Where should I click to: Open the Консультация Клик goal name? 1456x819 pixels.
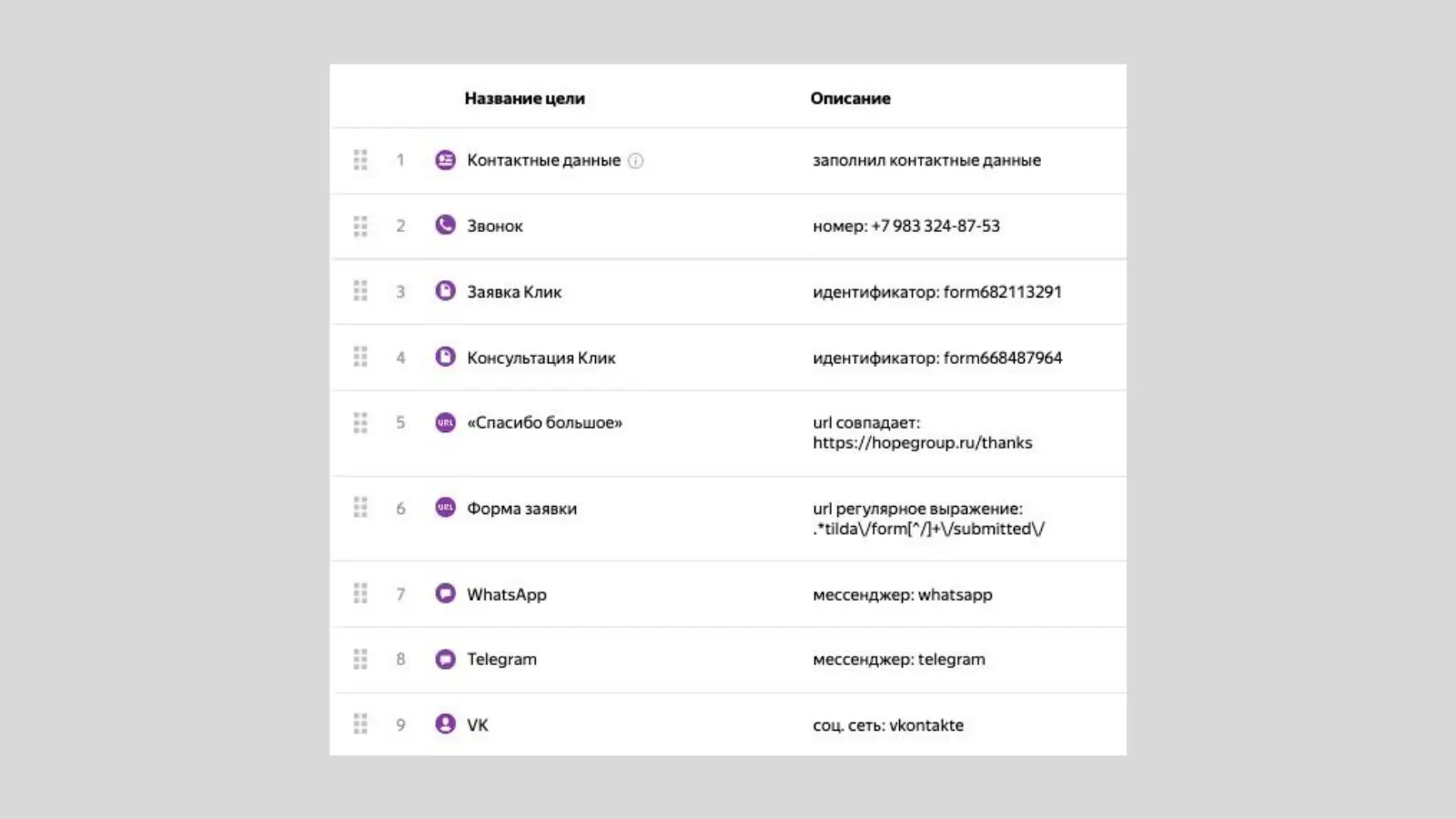(541, 358)
